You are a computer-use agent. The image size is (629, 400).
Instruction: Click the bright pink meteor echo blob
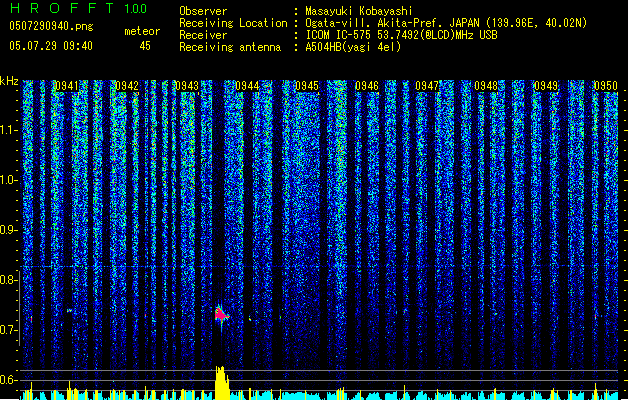click(221, 315)
